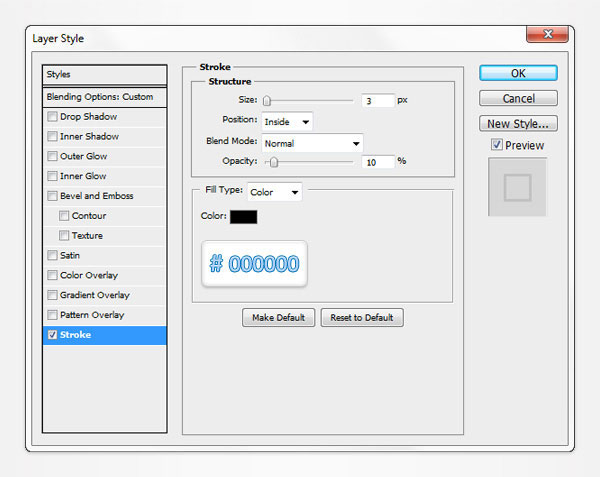
Task: Select the Satin label
Action: click(70, 255)
